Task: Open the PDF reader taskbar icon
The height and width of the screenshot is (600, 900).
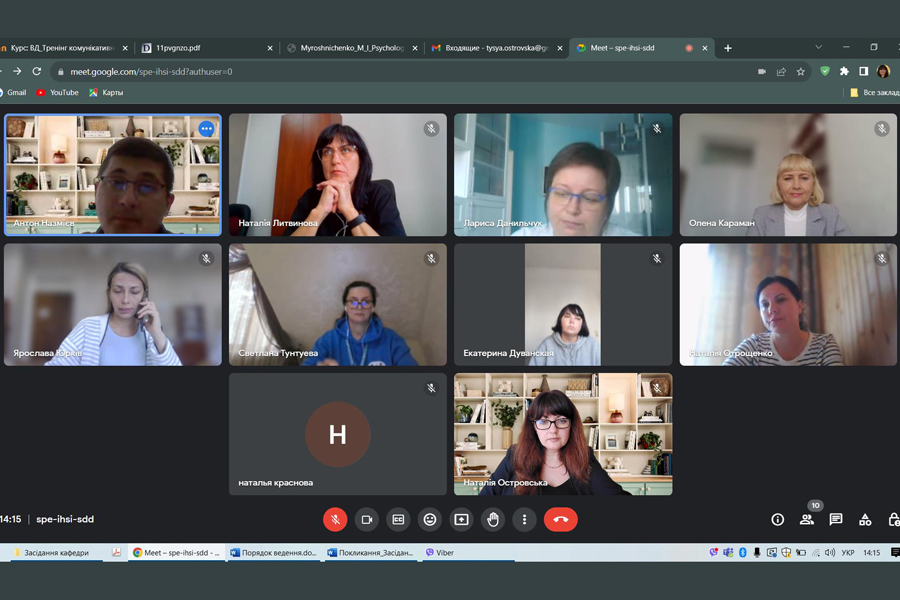Action: [117, 552]
